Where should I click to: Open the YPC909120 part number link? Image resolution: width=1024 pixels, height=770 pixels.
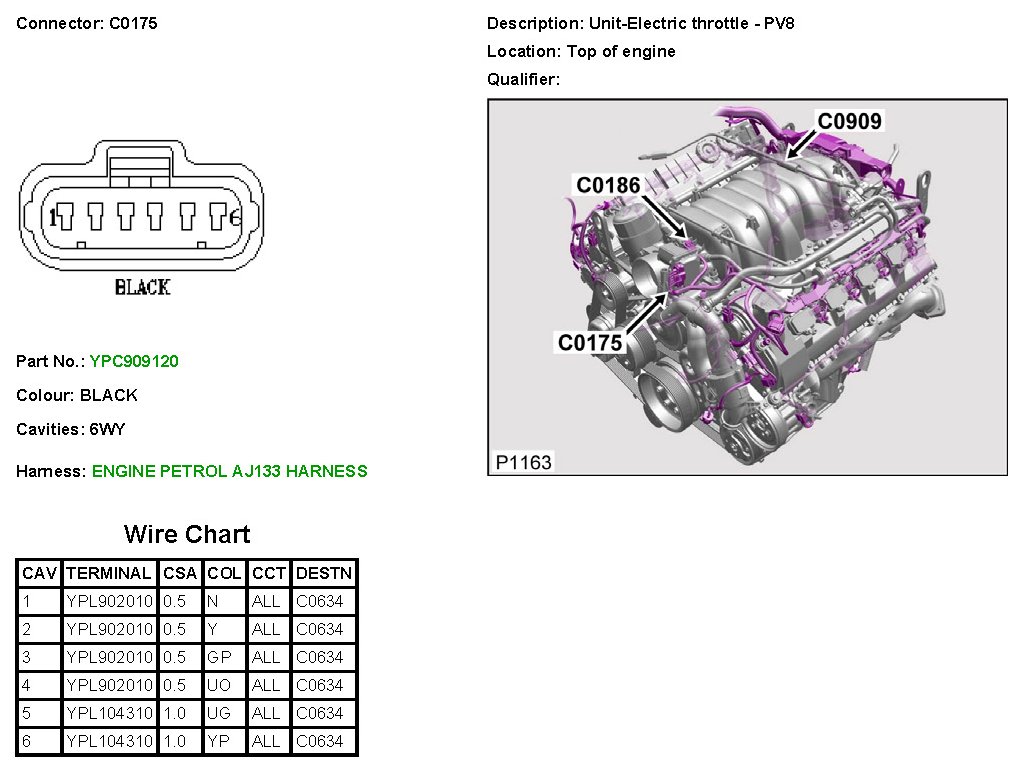(134, 362)
